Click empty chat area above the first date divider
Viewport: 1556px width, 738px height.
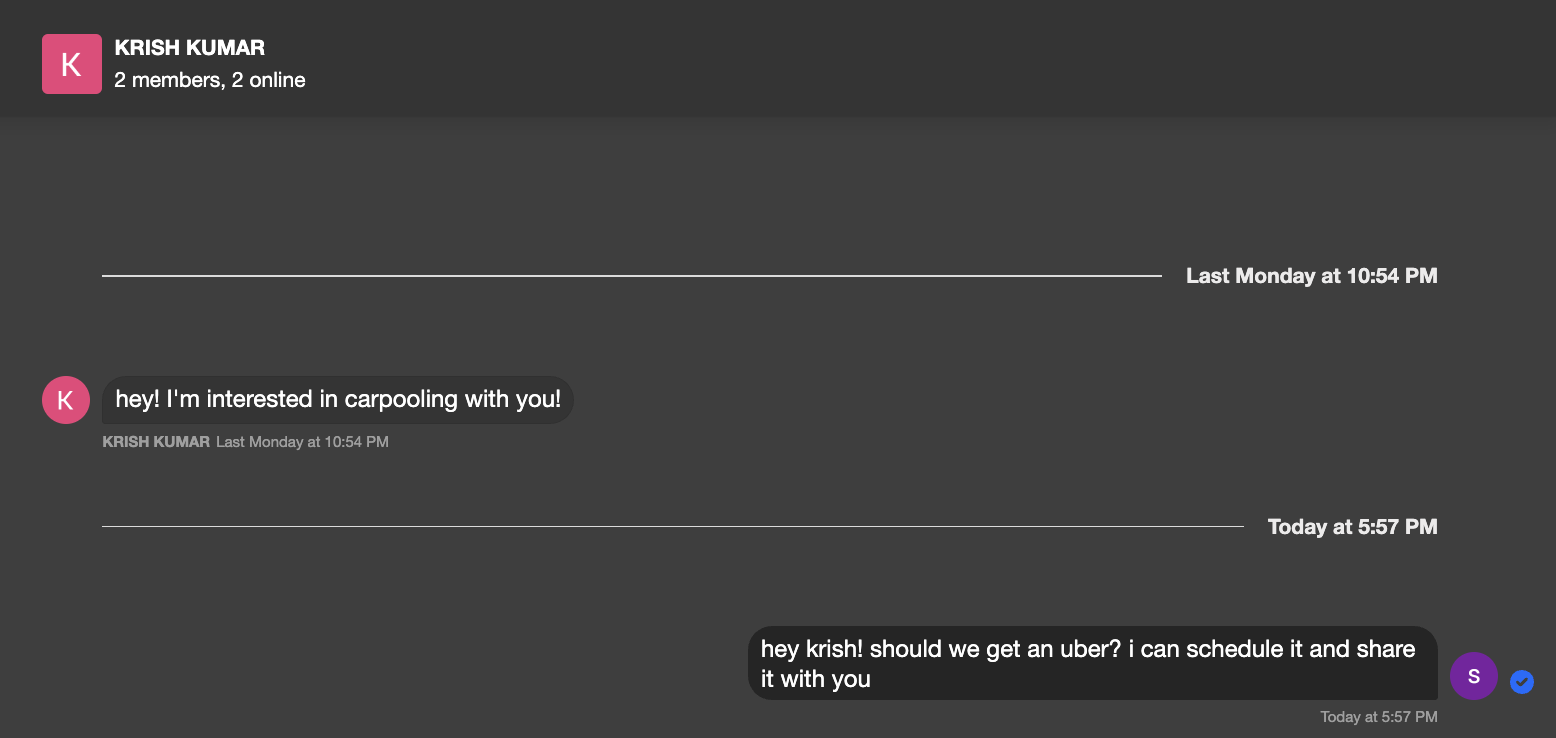click(x=778, y=190)
